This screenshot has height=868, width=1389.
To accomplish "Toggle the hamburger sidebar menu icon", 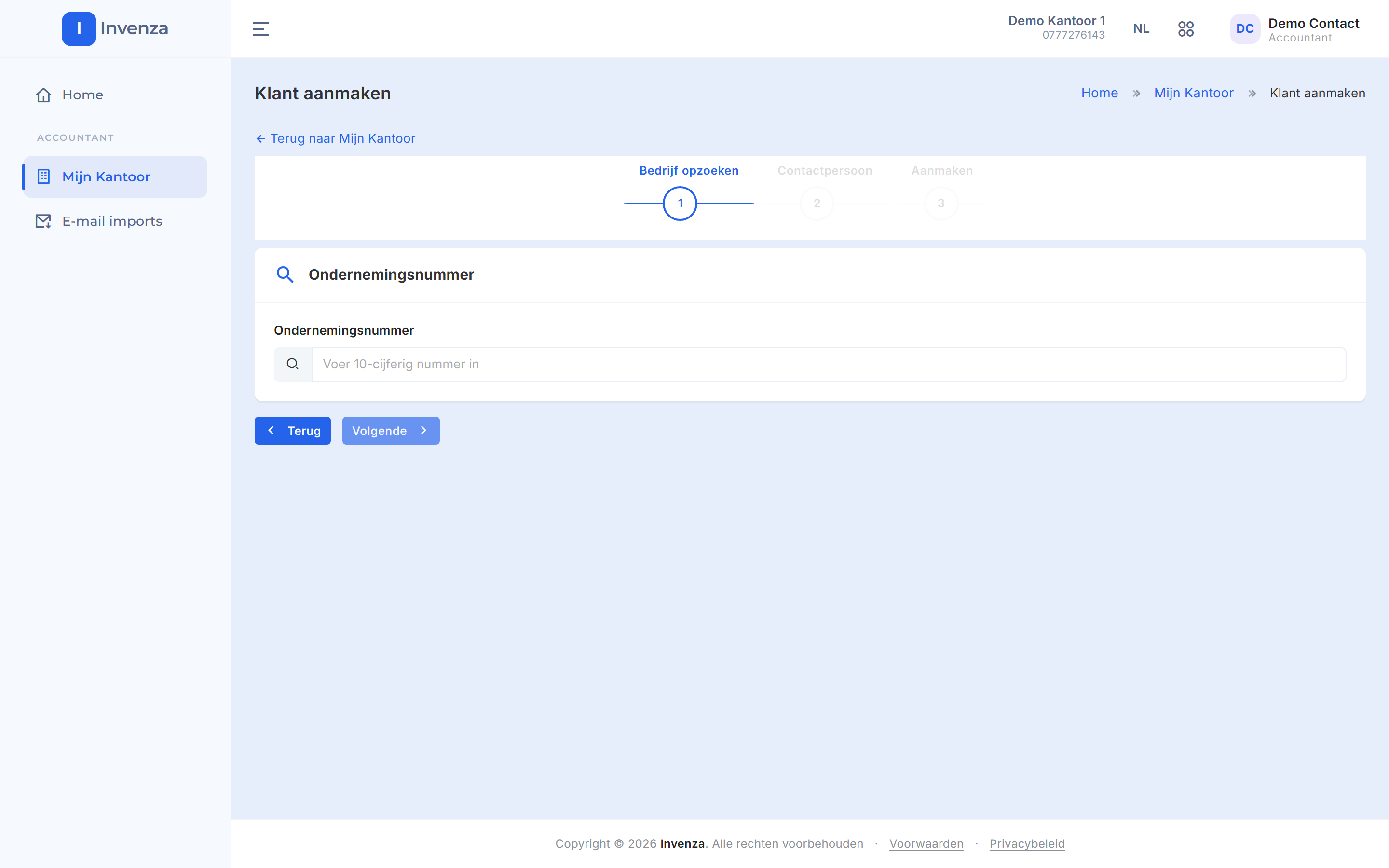I will [260, 29].
